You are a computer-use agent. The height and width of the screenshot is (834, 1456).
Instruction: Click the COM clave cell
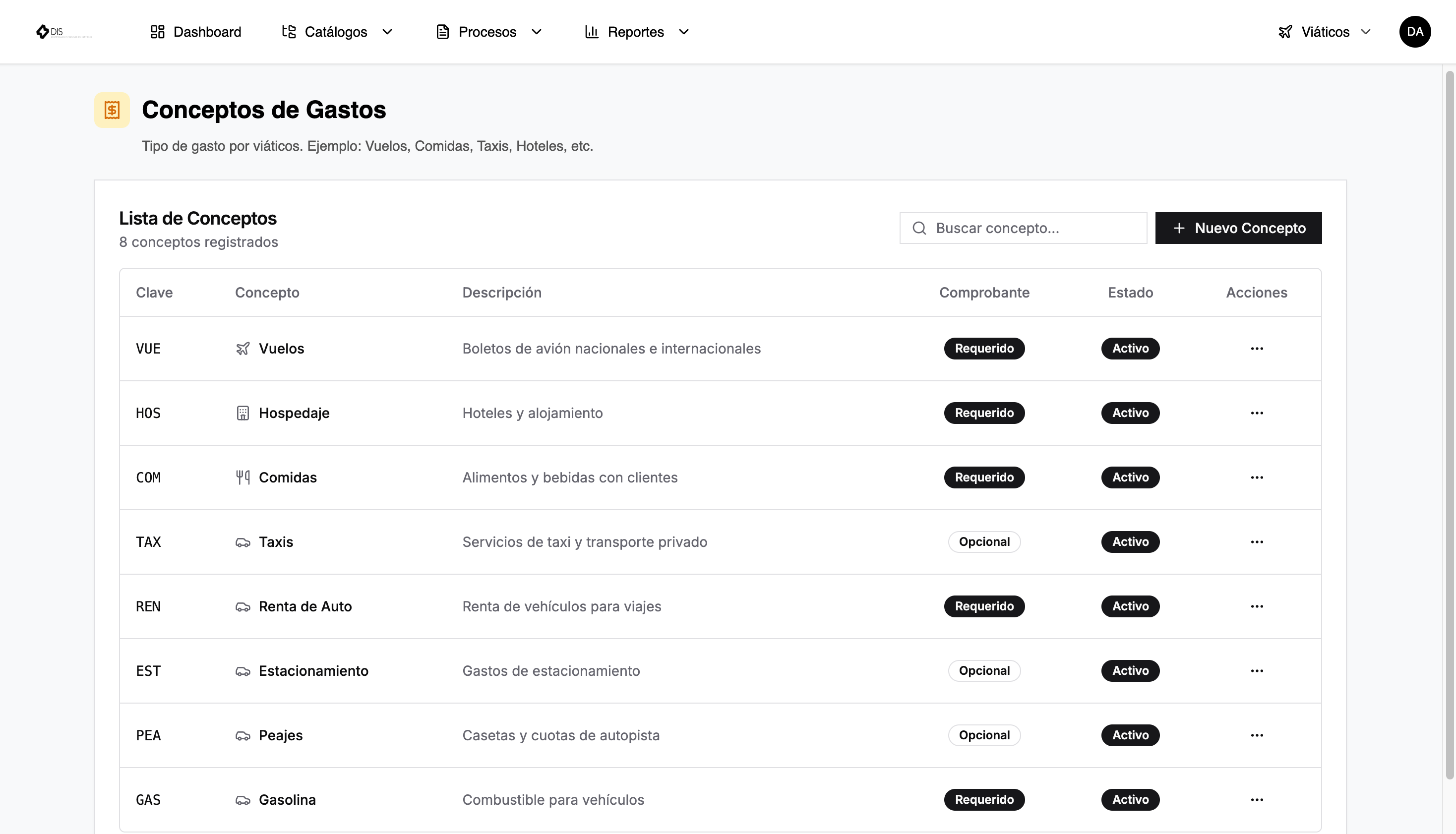point(148,477)
